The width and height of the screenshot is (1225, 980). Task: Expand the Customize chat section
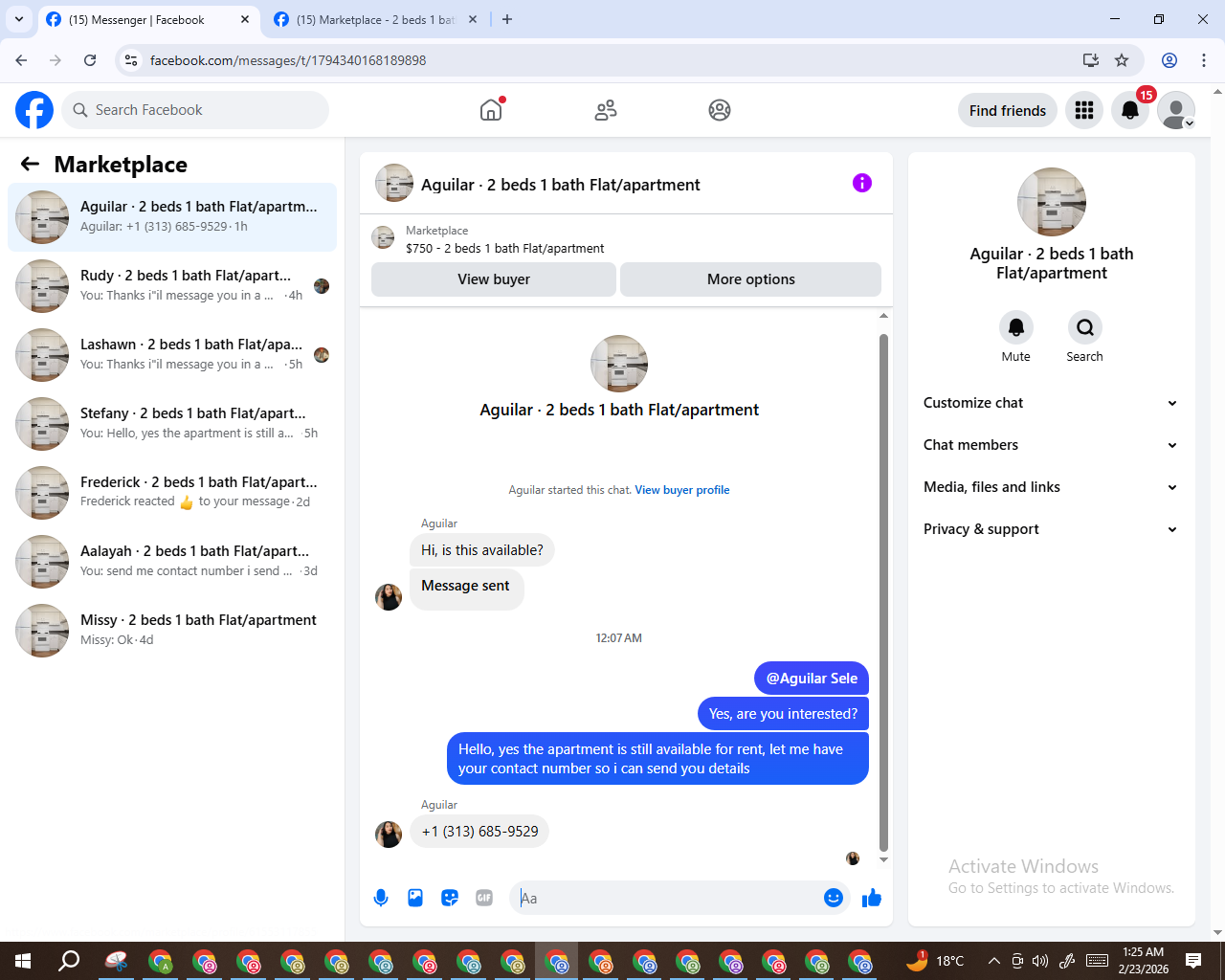1050,403
